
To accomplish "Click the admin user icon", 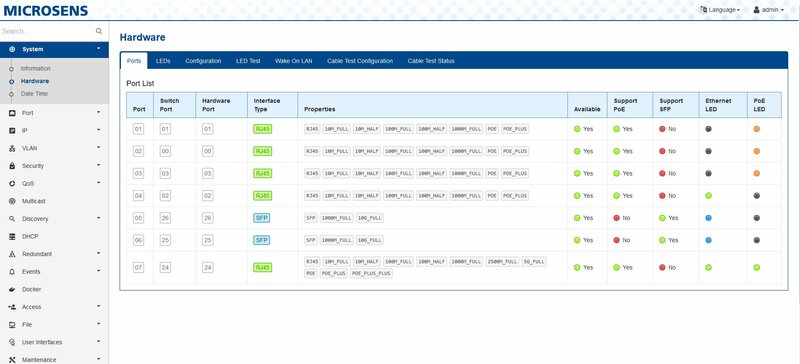I will point(756,10).
